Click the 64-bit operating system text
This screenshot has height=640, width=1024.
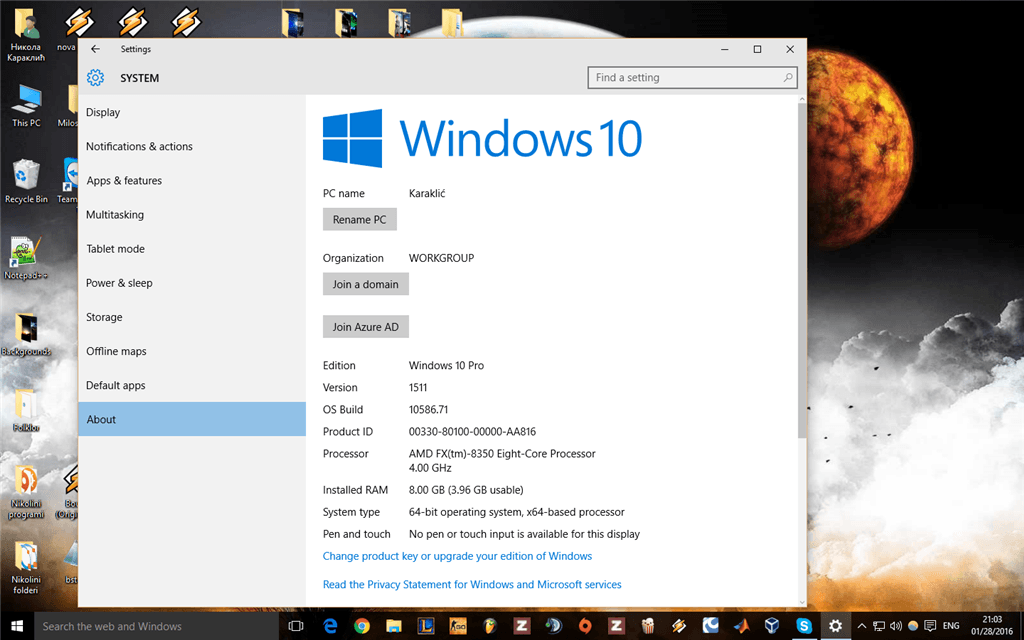(517, 512)
